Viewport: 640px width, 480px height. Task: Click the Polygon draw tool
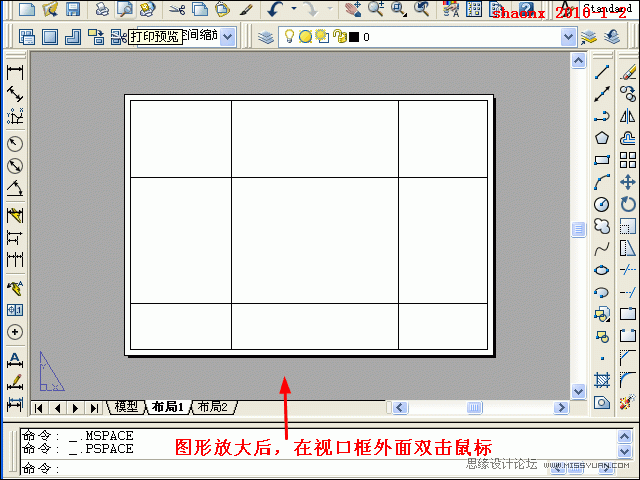pos(602,138)
